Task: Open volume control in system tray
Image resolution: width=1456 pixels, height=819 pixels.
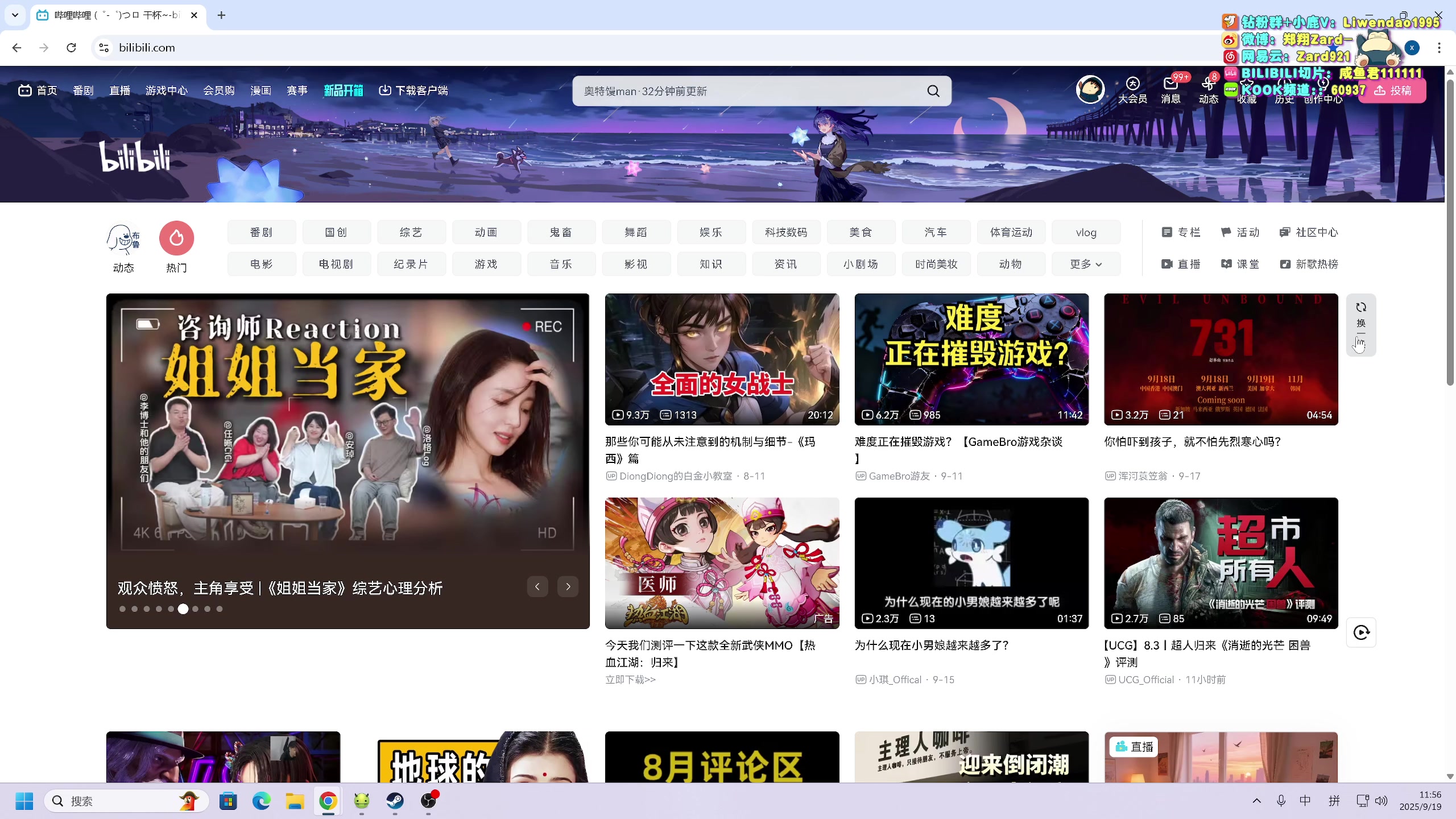Action: pyautogui.click(x=1381, y=801)
